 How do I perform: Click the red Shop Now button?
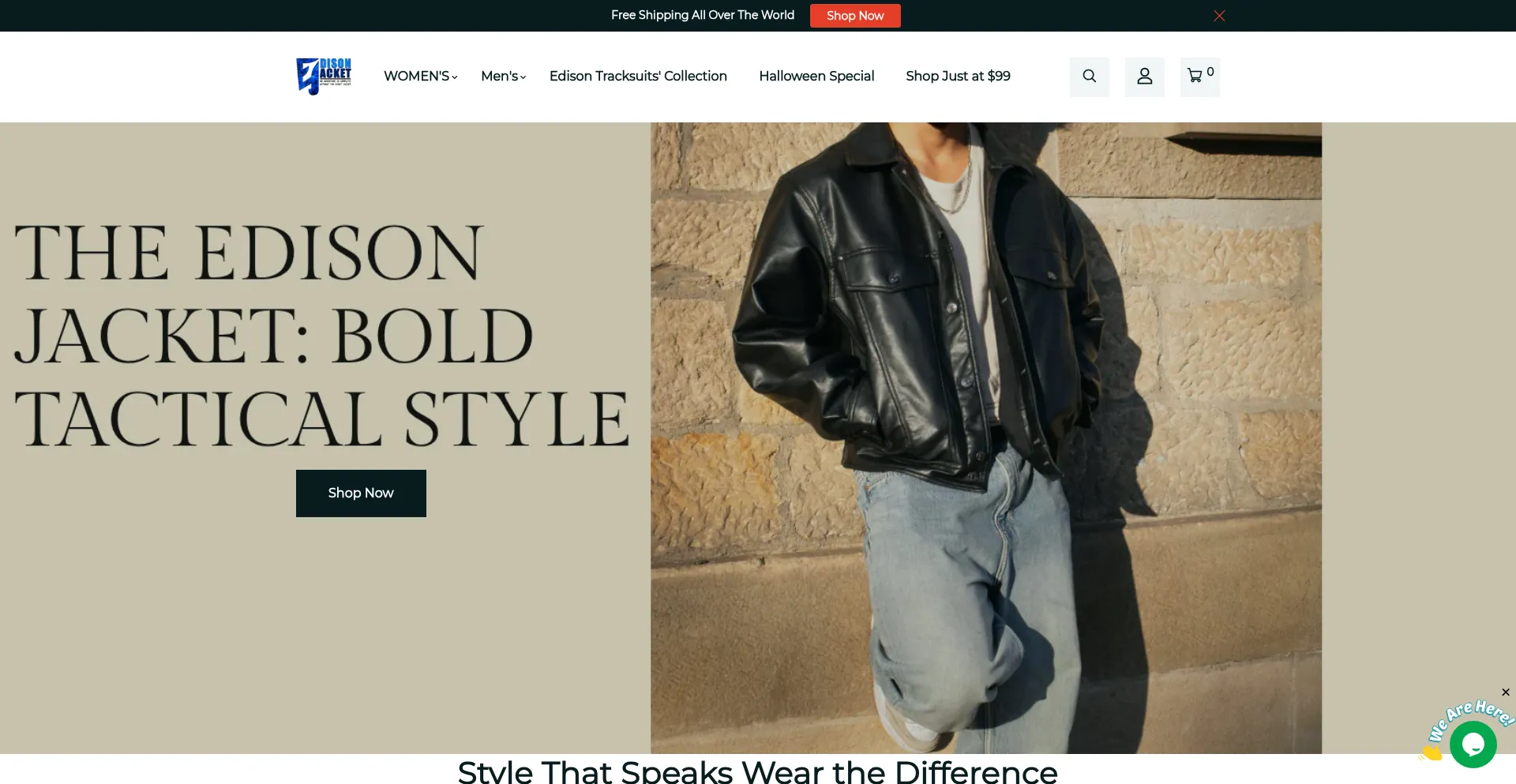click(855, 16)
